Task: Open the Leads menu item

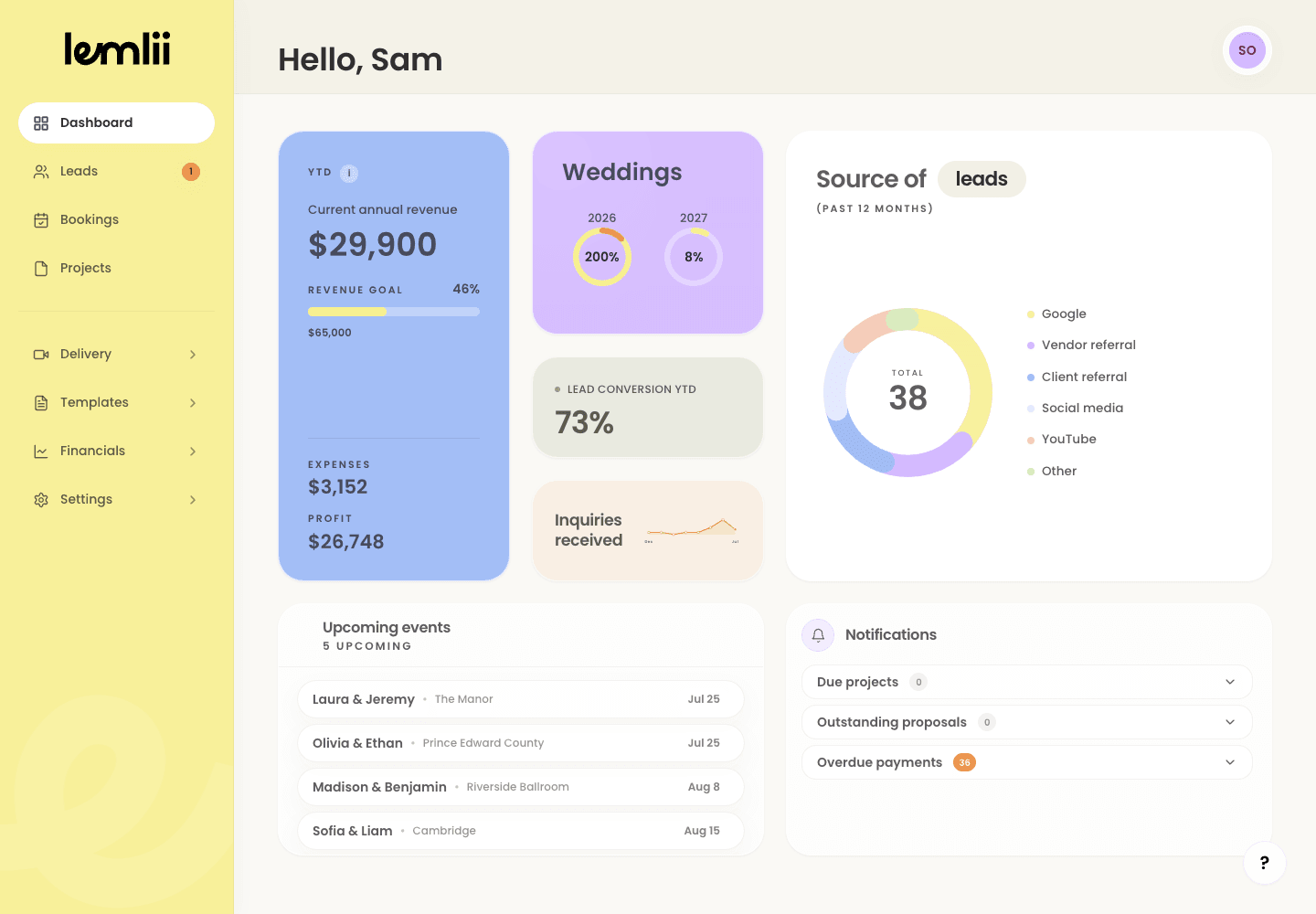Action: coord(116,172)
